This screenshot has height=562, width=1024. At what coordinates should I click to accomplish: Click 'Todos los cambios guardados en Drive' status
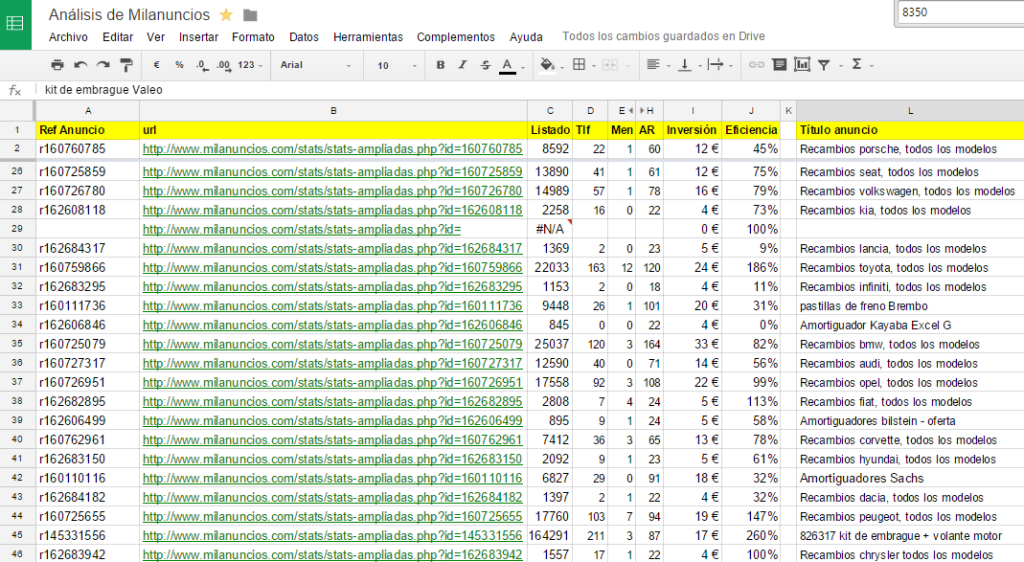coord(664,37)
